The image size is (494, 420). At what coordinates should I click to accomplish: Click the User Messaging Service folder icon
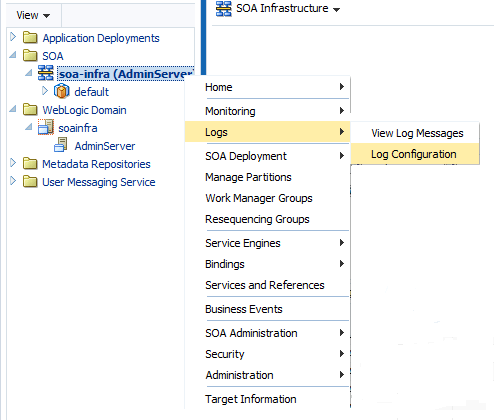click(30, 182)
